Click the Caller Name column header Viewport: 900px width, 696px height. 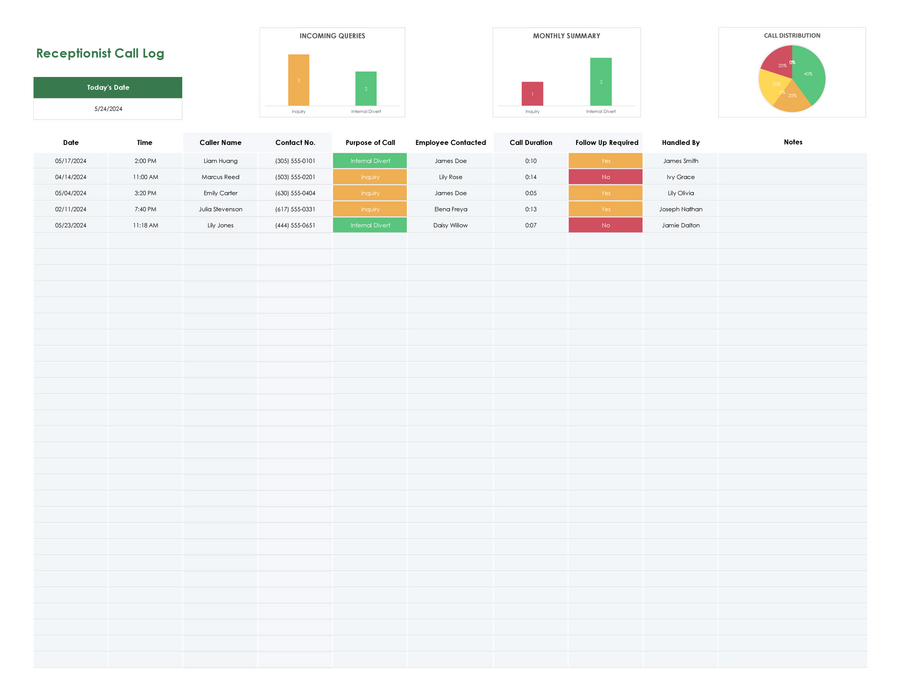[x=221, y=142]
